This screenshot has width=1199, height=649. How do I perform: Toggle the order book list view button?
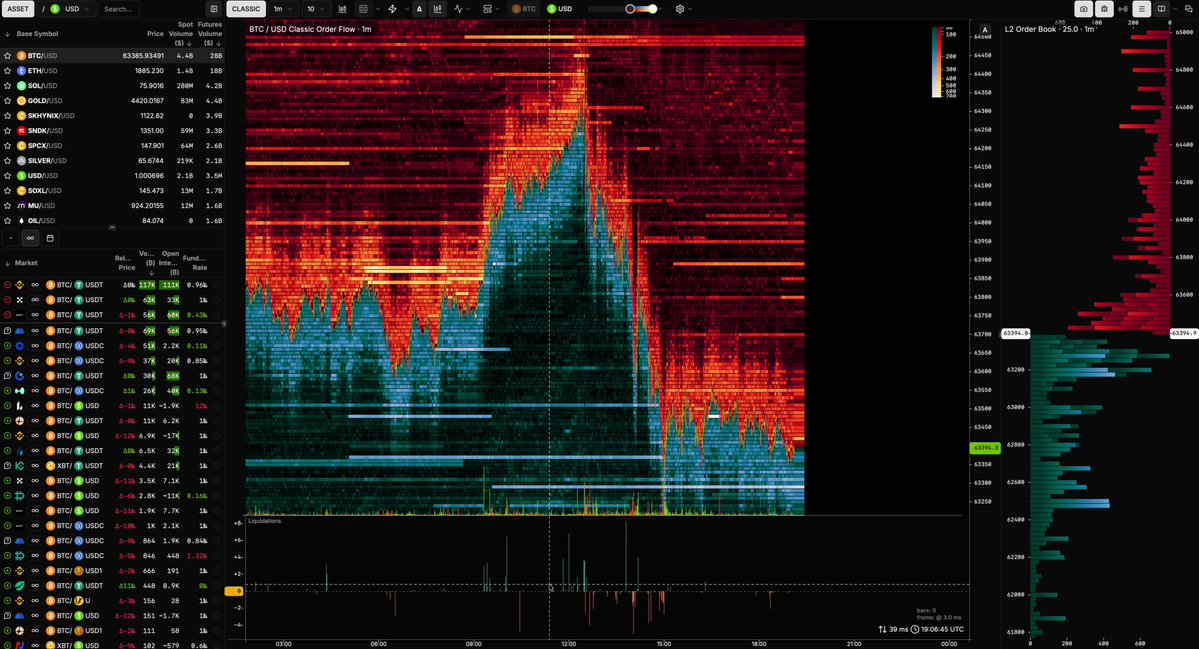[1141, 9]
